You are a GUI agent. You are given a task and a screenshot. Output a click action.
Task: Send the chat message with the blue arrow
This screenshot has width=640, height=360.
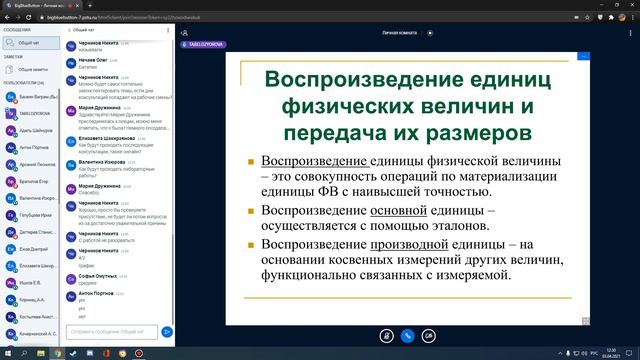click(x=167, y=332)
